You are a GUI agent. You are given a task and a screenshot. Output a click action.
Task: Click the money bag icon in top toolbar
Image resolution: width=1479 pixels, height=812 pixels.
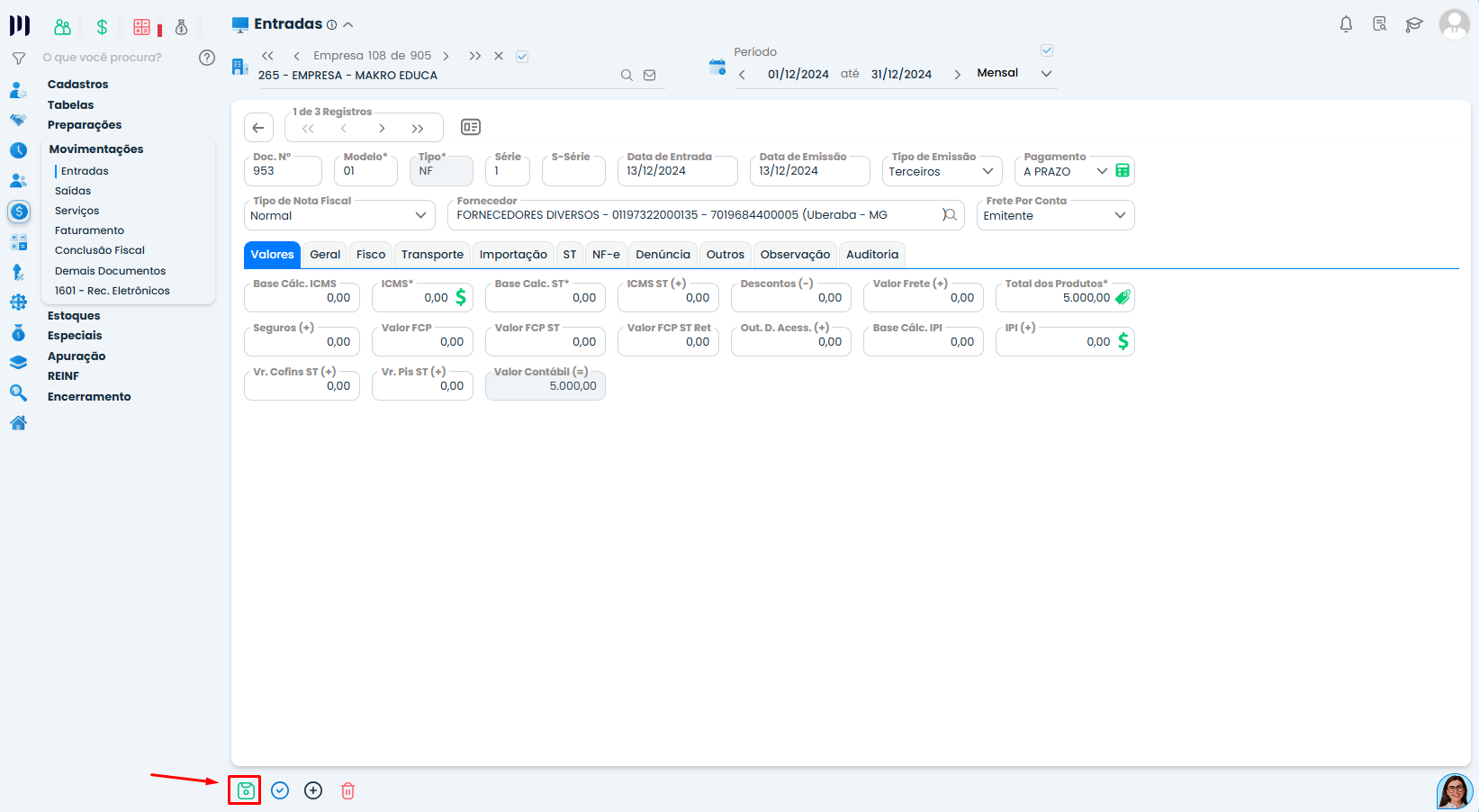181,27
